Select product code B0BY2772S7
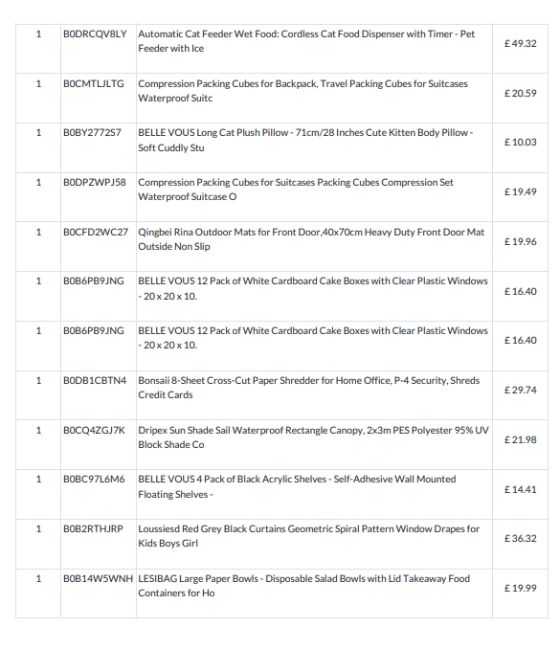560x650 pixels. pos(92,133)
